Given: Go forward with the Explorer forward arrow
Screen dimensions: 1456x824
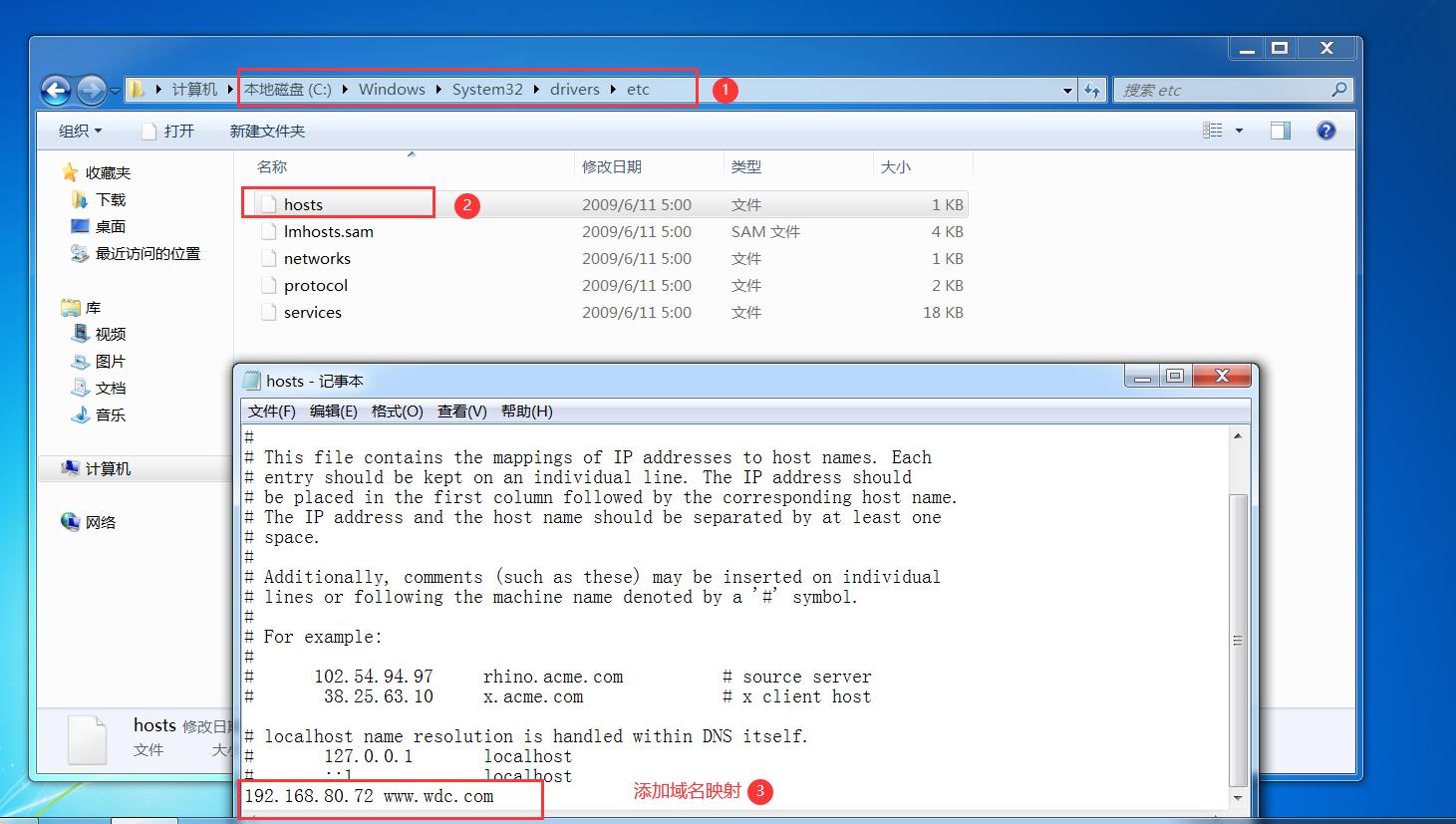Looking at the screenshot, I should click(91, 91).
